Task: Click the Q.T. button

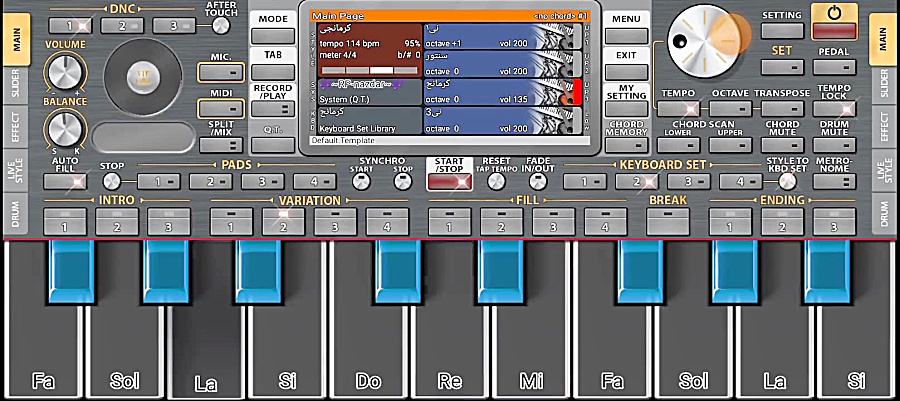Action: [273, 145]
